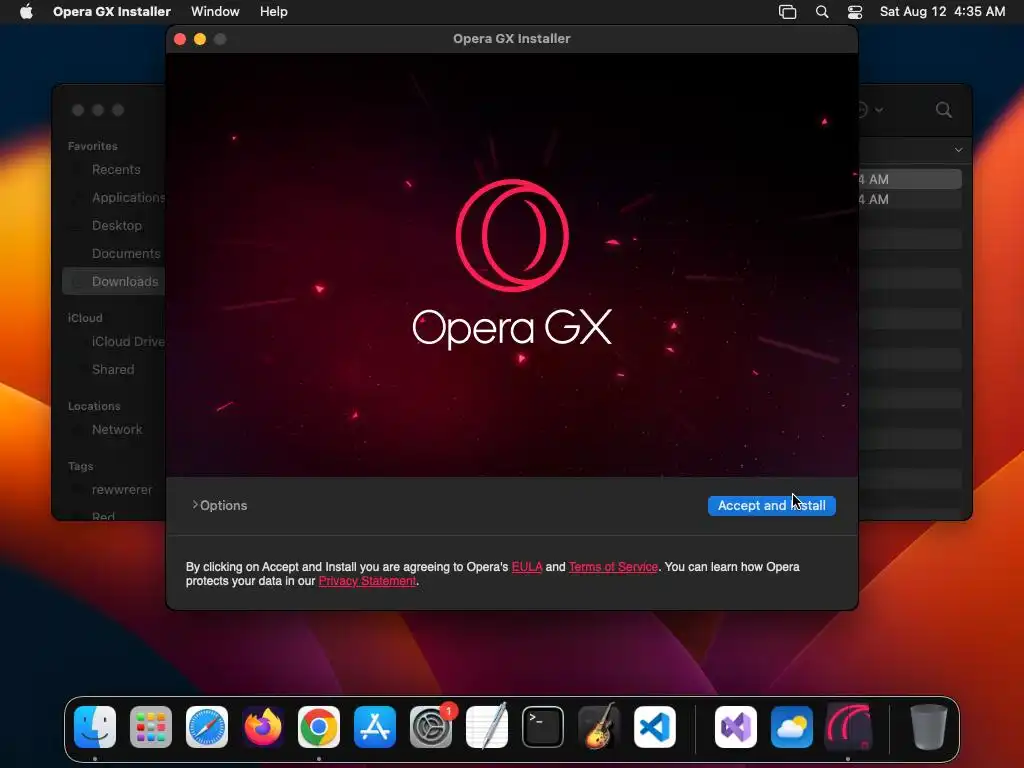This screenshot has width=1024, height=768.
Task: Select Downloads in Finder sidebar
Action: pos(114,281)
